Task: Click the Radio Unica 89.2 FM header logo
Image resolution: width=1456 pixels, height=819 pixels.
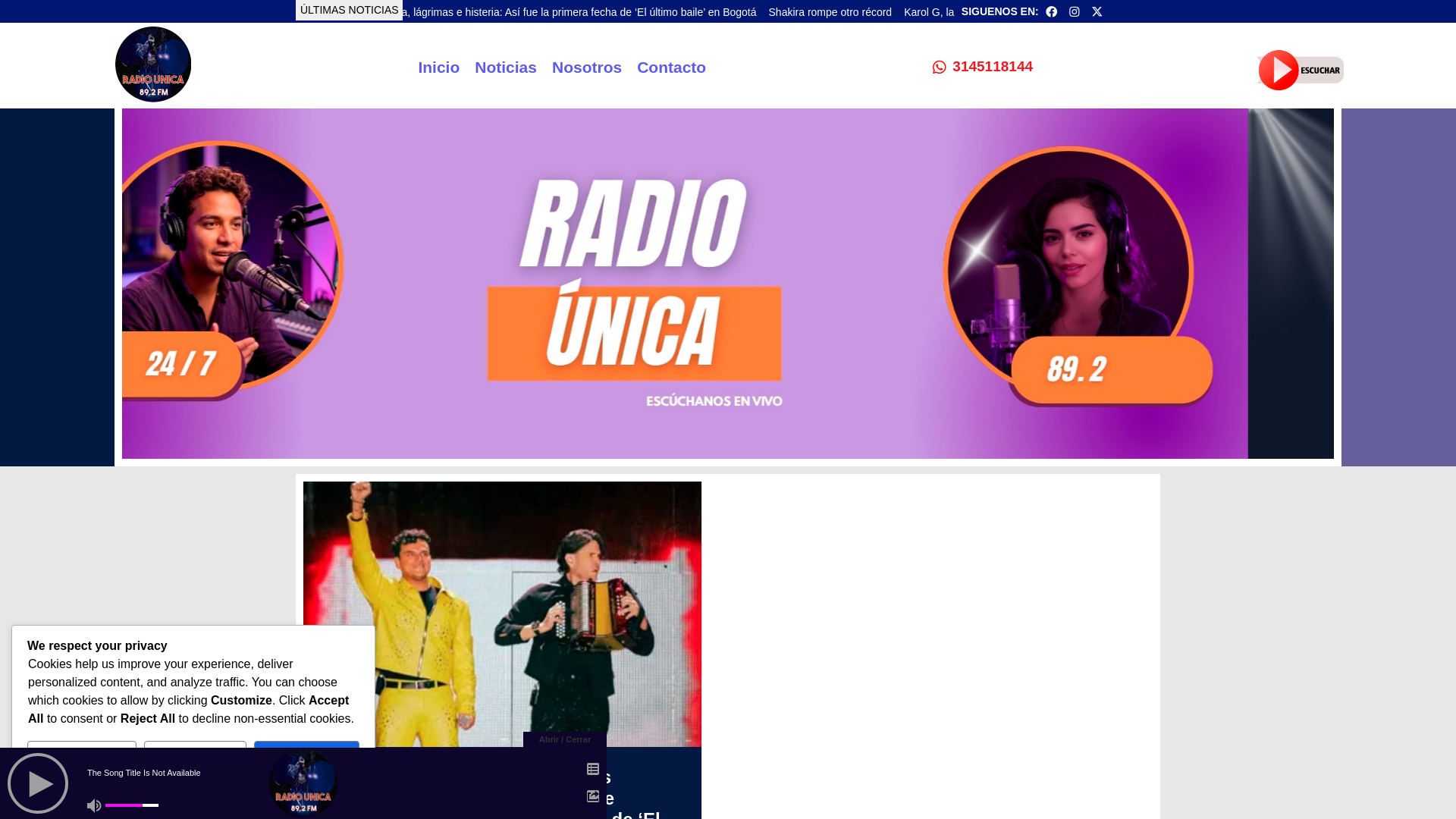Action: tap(153, 64)
